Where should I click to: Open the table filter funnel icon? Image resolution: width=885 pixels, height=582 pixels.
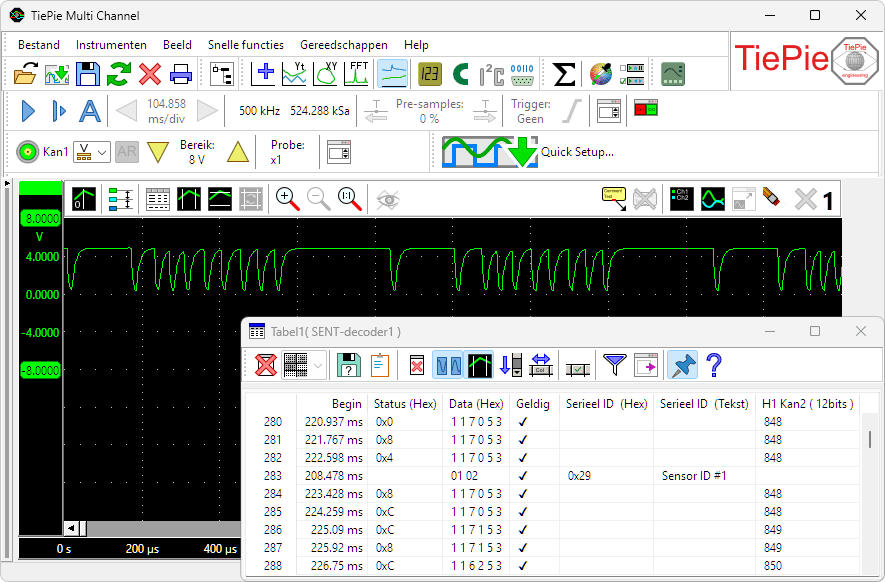point(615,365)
